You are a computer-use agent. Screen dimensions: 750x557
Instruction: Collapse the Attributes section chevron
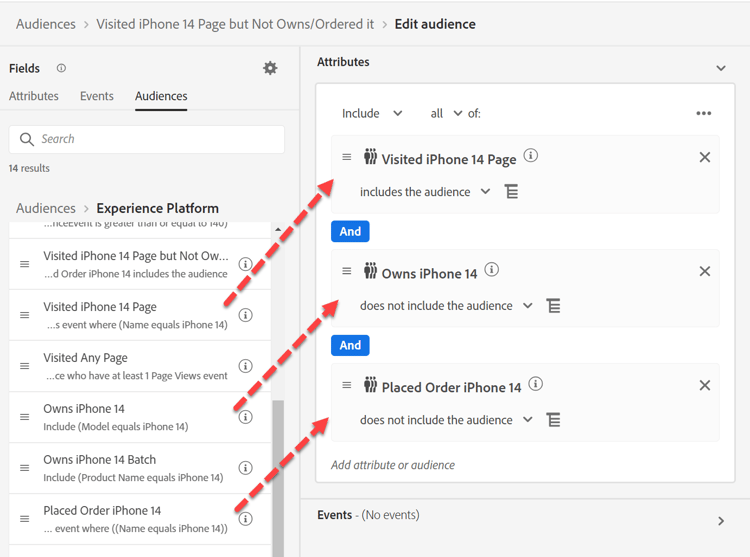721,68
